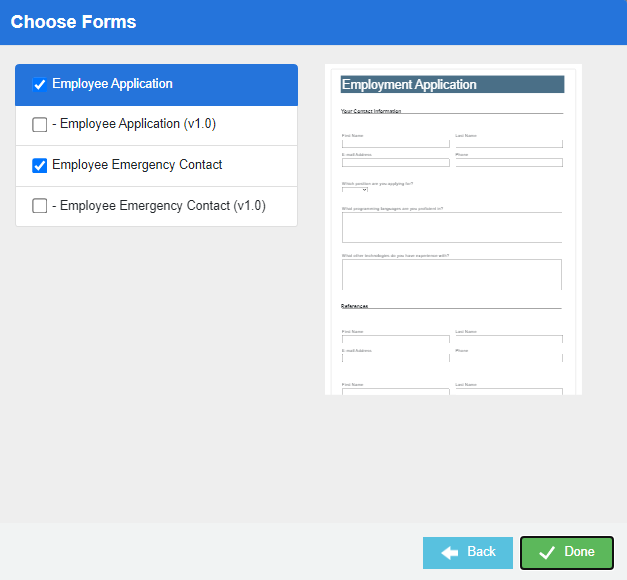627x580 pixels.
Task: Go back with the Back button
Action: (x=468, y=552)
